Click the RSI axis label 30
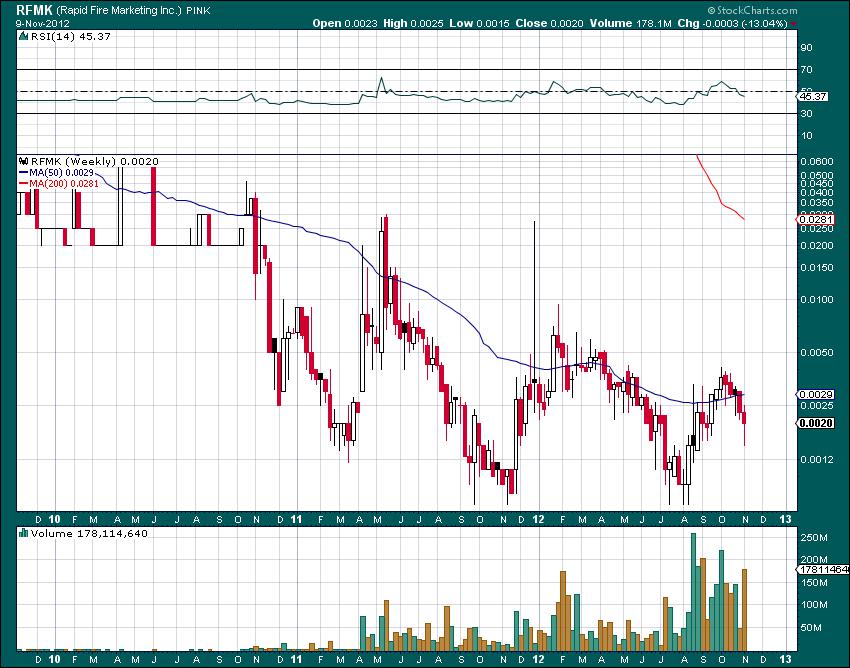The width and height of the screenshot is (850, 668). coord(807,113)
